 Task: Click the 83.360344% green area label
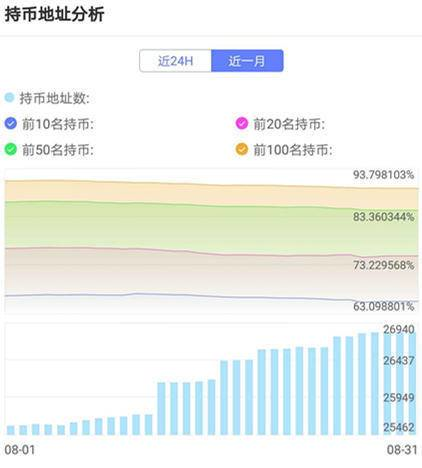[383, 217]
